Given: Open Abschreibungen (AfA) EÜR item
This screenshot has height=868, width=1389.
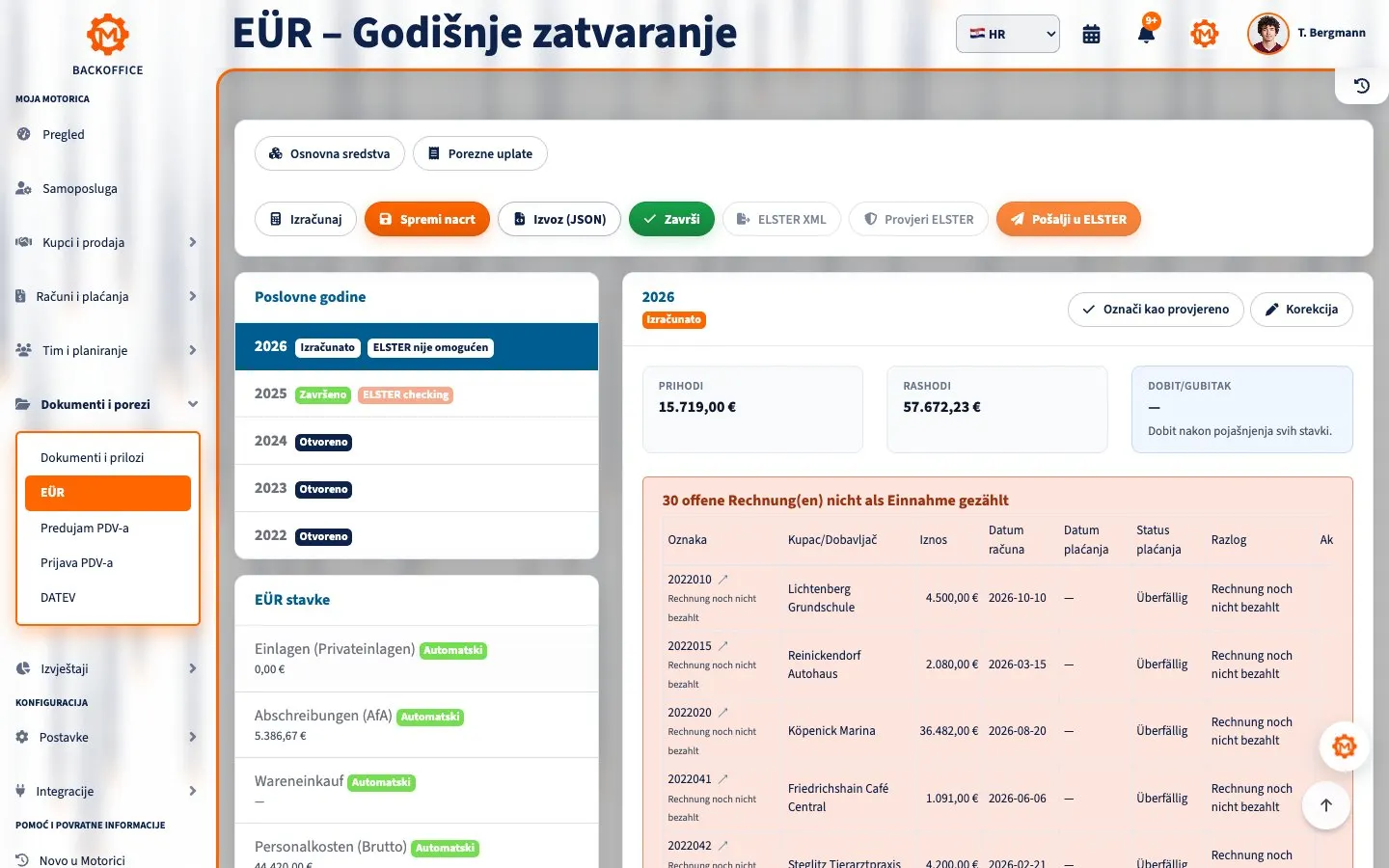Looking at the screenshot, I should click(x=417, y=725).
